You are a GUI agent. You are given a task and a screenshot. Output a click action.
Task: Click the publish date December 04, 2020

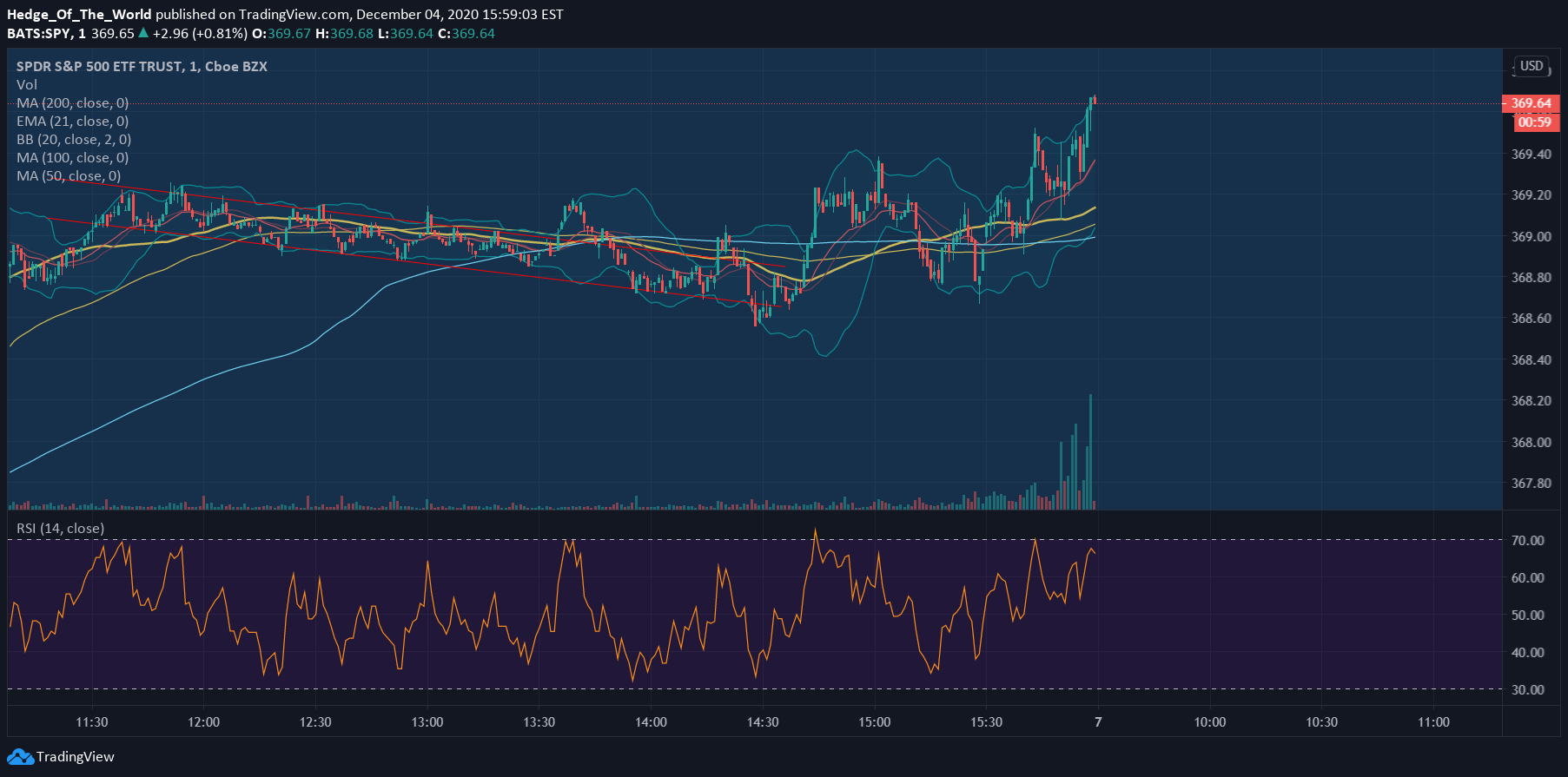415,14
